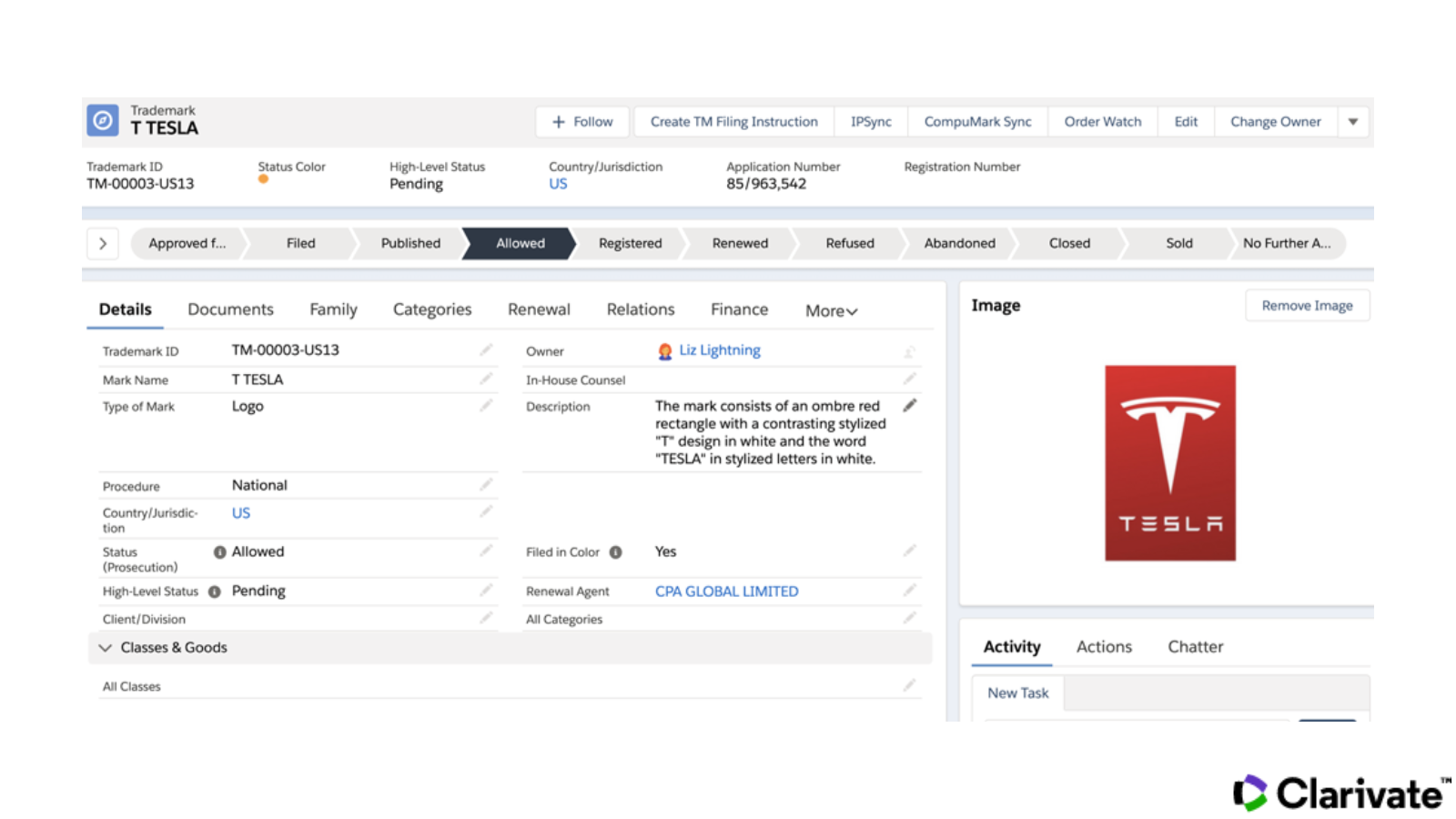Select the Renewed path stage

click(x=740, y=243)
